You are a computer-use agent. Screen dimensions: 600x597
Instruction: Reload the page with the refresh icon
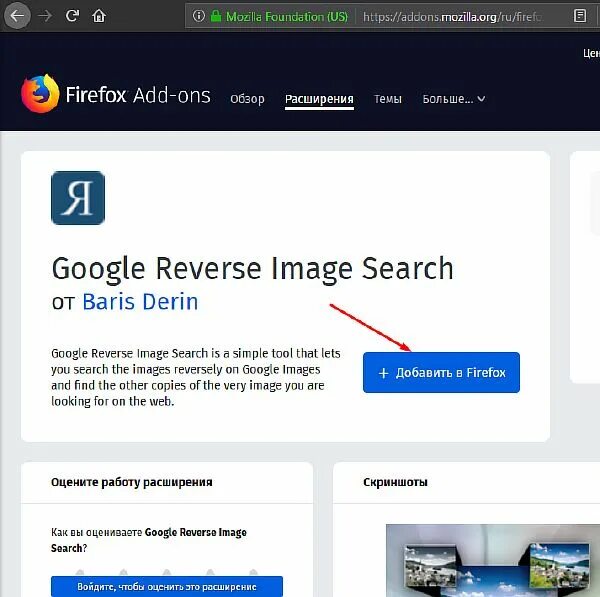[72, 16]
